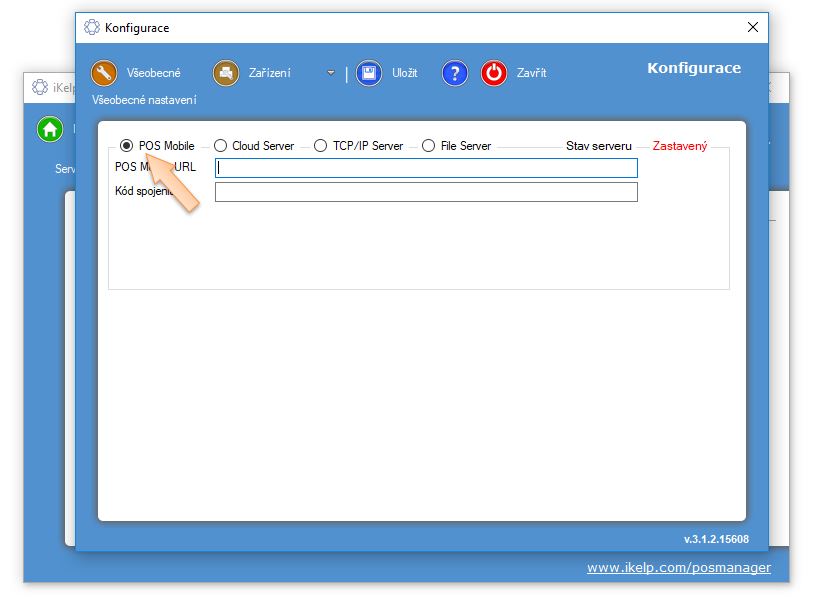This screenshot has width=813, height=604.
Task: Select the POS Mobile radio button
Action: click(127, 146)
